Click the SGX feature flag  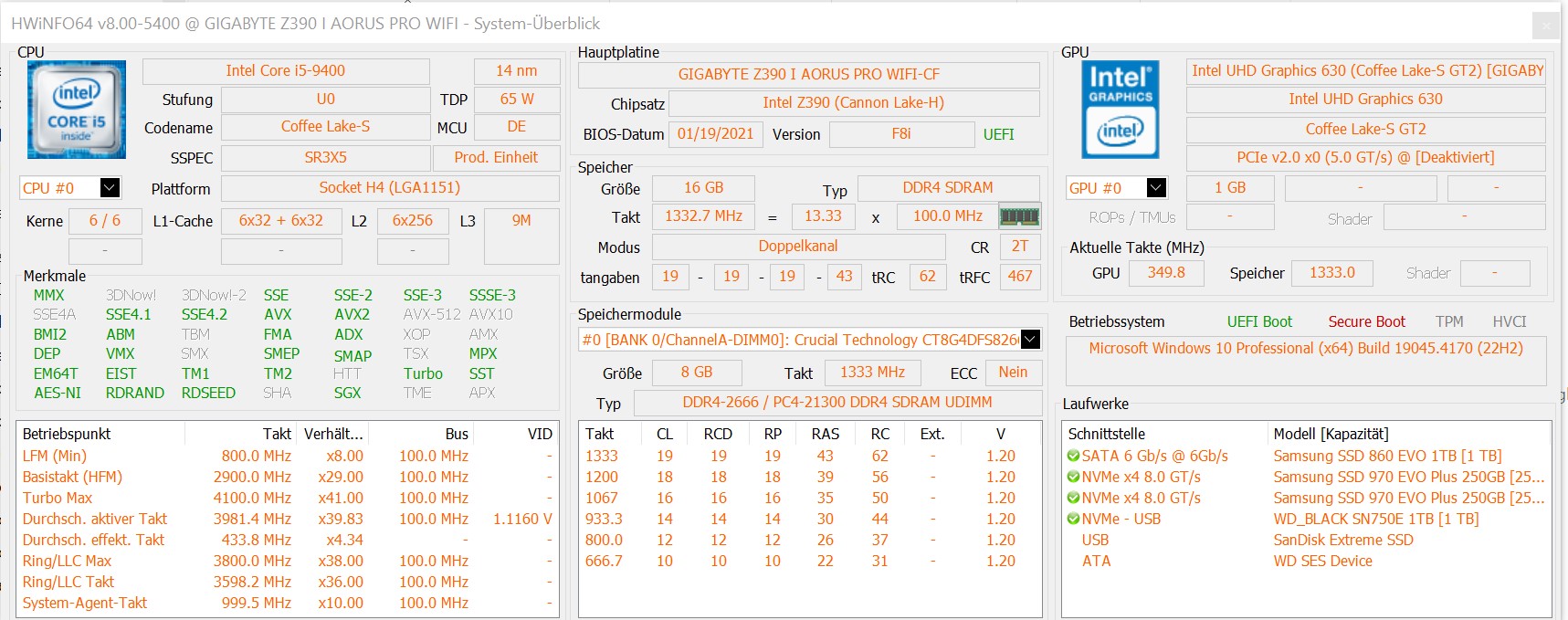point(347,393)
